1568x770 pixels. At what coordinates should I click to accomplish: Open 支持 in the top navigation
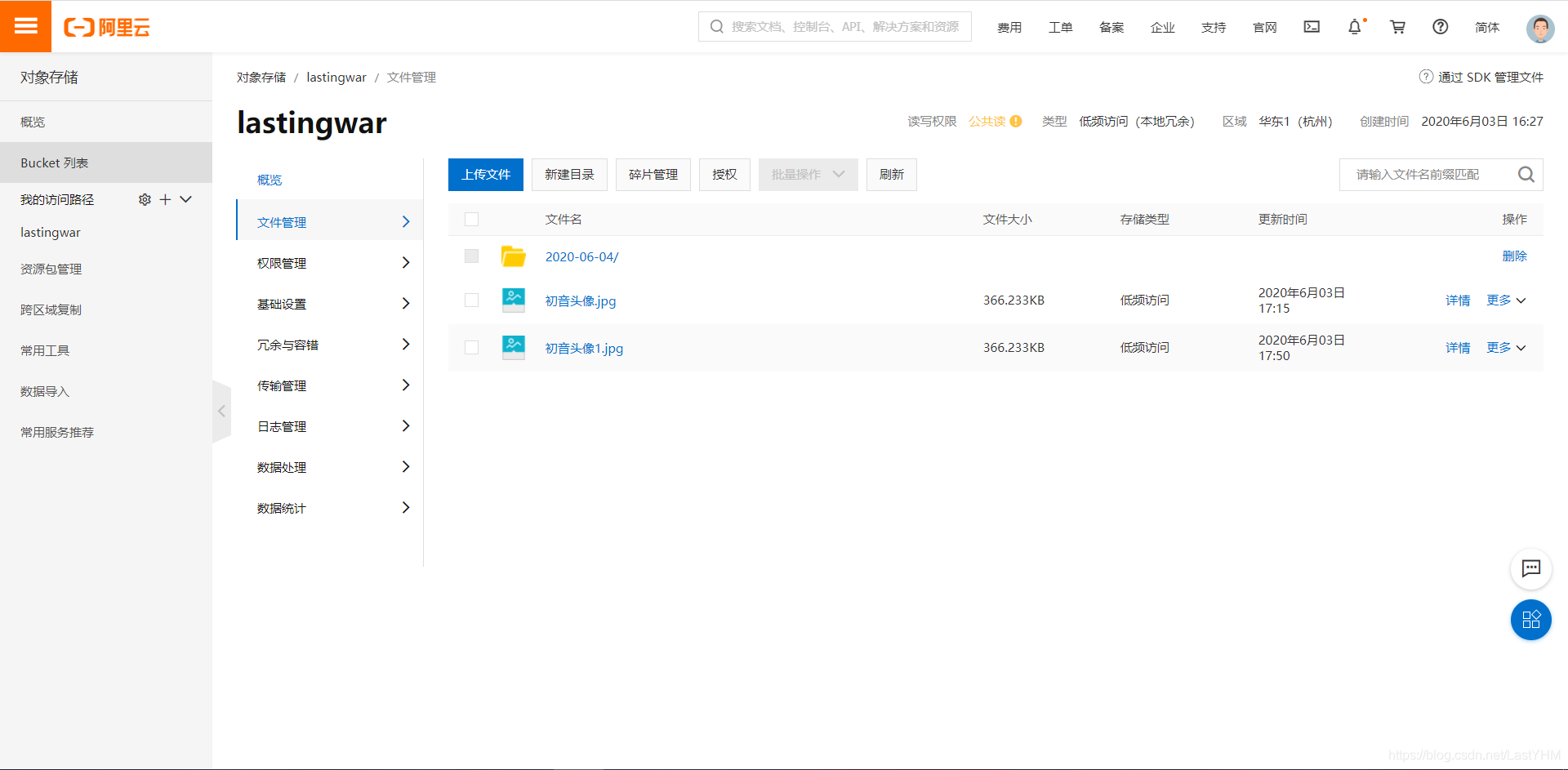1214,27
